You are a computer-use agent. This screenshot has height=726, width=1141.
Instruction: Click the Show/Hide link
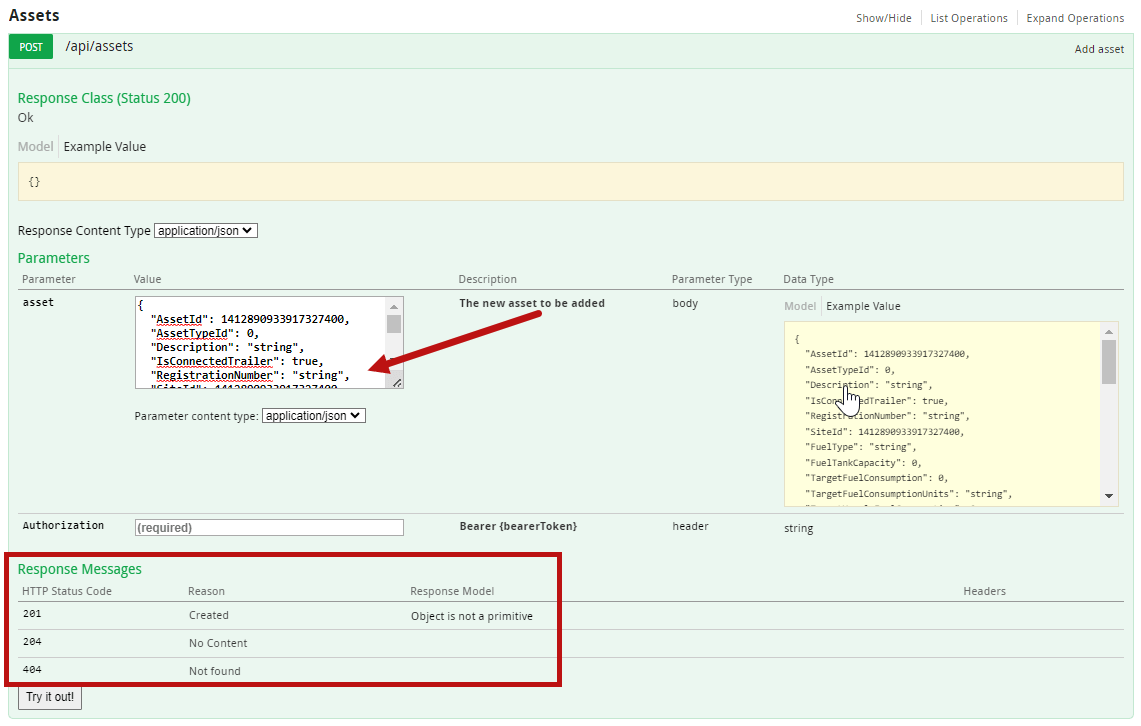pos(883,18)
